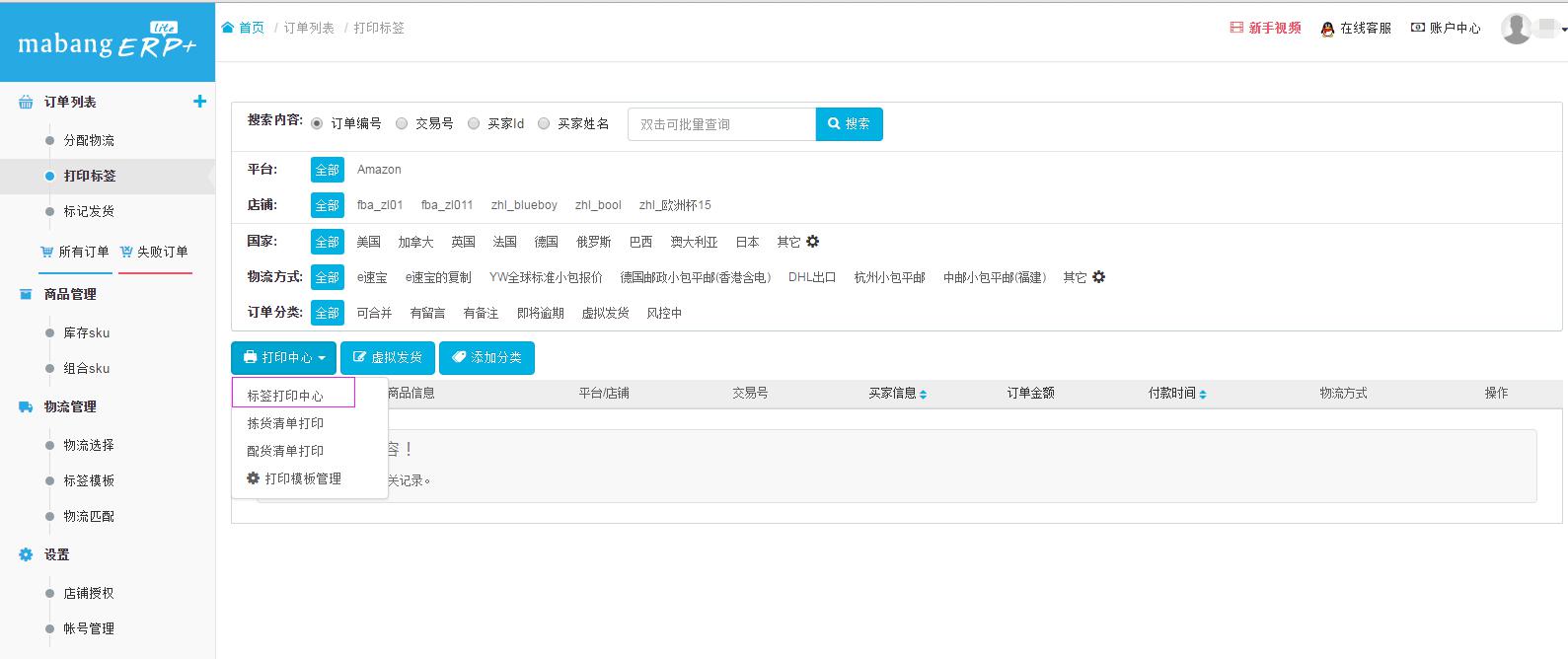Switch to the 失败订单 tab

[x=154, y=252]
